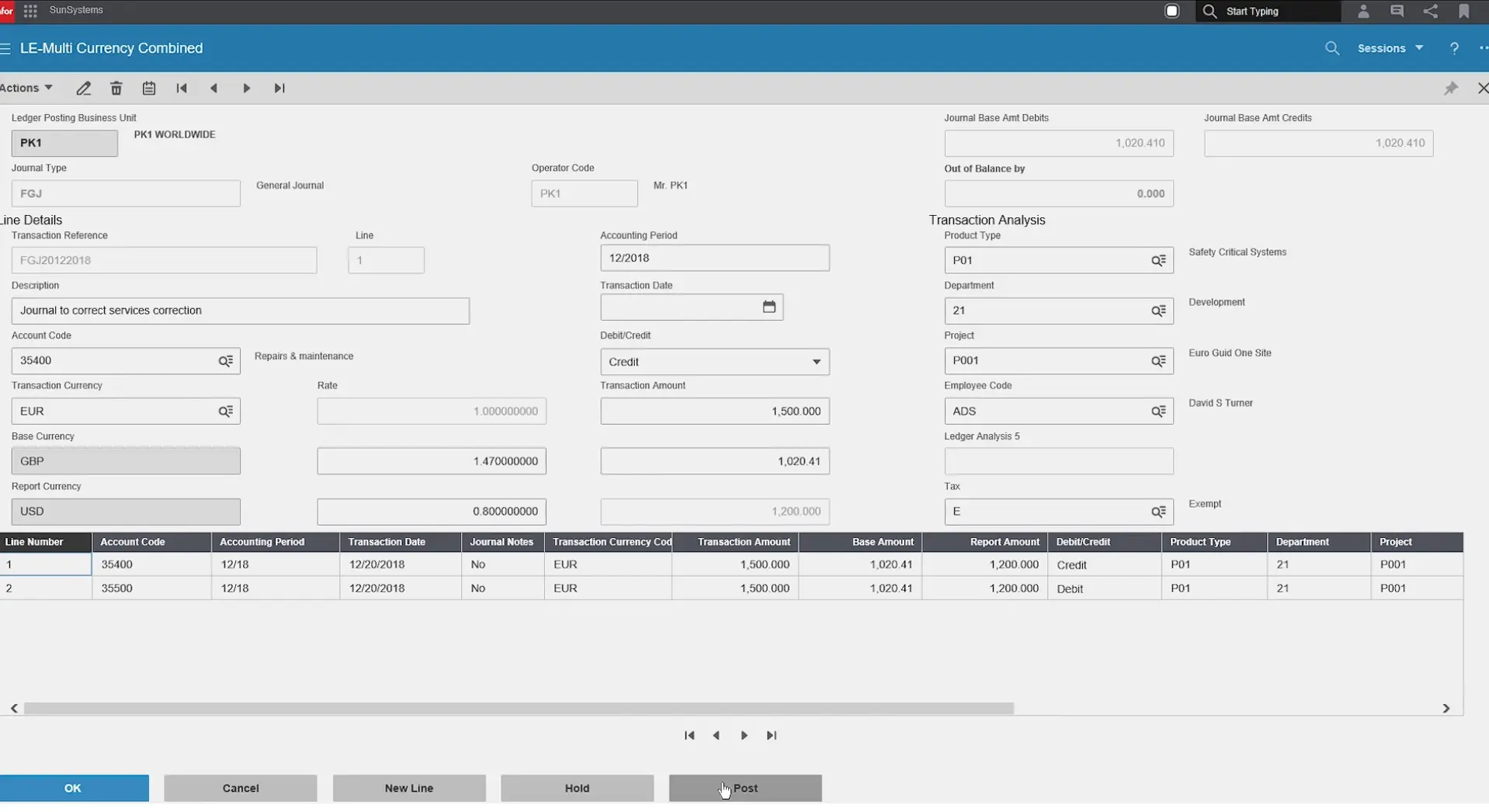Open Tax lookup icon
Screen dimensions: 1489x812
(x=1158, y=512)
